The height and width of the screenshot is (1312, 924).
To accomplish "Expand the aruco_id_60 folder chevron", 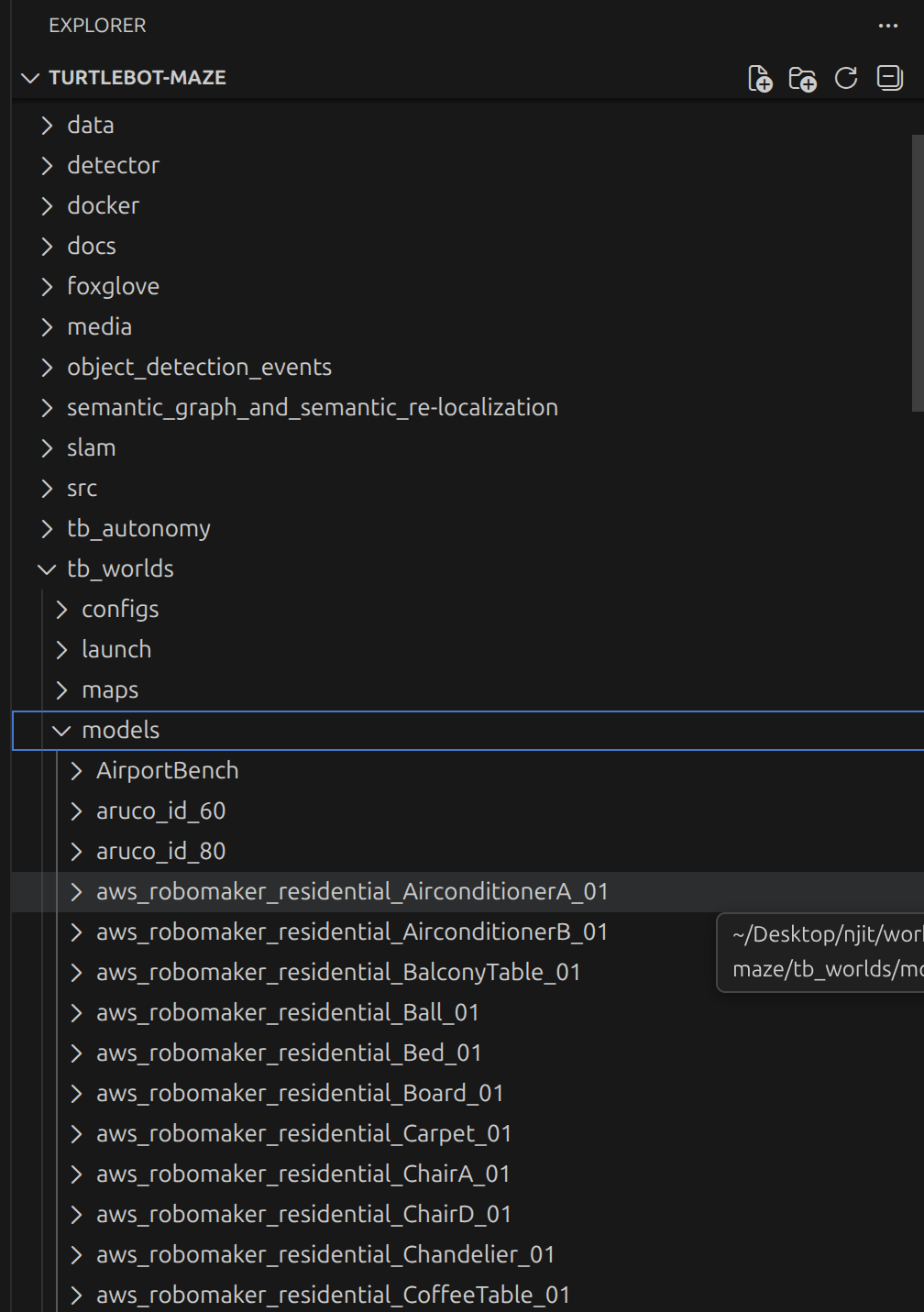I will pyautogui.click(x=76, y=811).
